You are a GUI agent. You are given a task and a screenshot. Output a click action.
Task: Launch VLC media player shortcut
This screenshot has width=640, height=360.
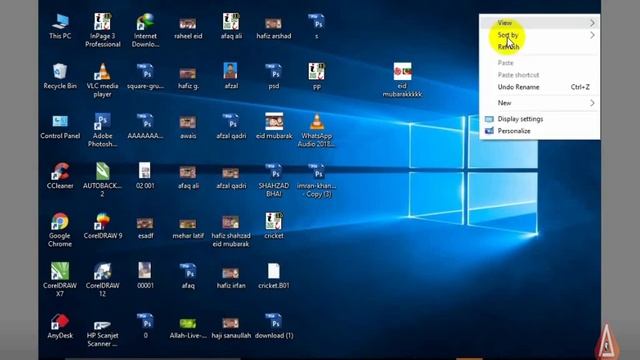[102, 80]
